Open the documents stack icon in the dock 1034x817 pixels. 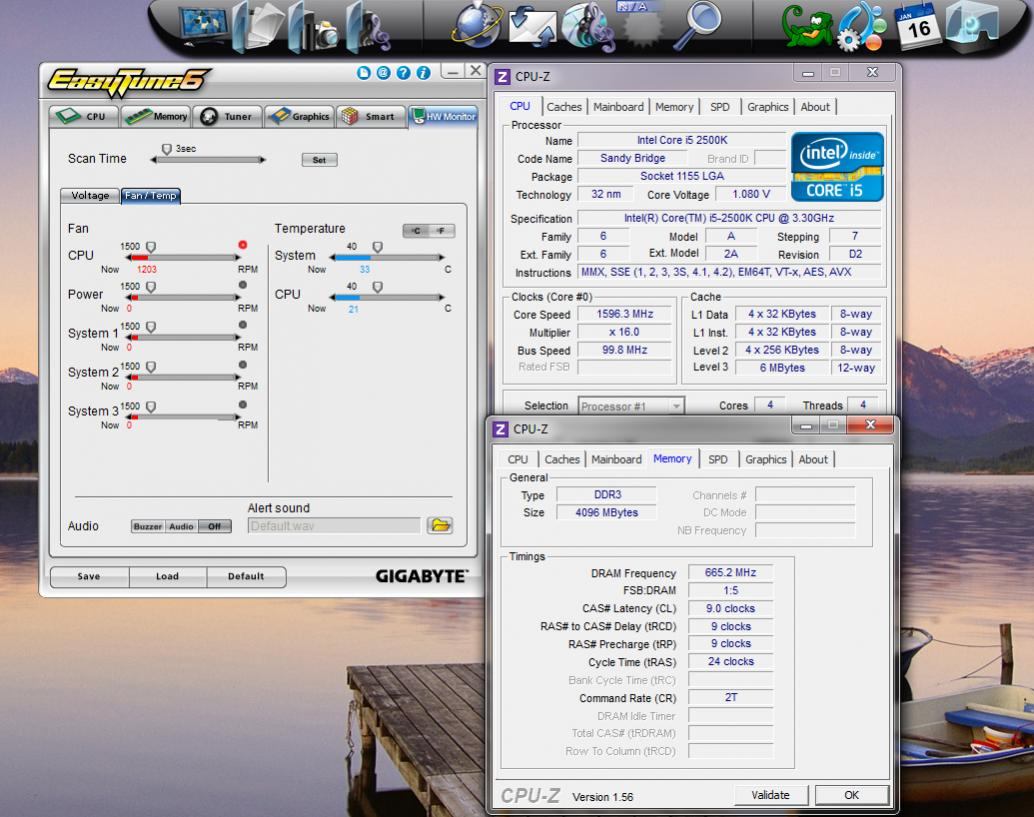[259, 26]
